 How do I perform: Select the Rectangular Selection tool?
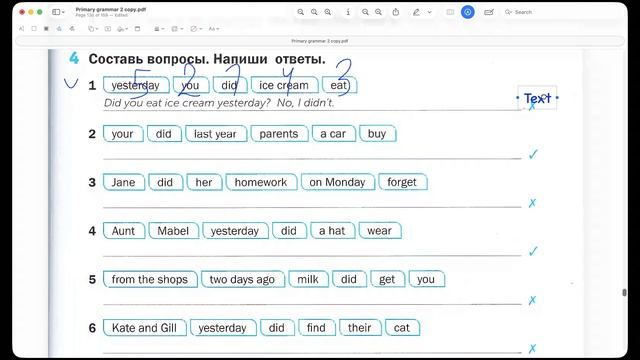34,29
